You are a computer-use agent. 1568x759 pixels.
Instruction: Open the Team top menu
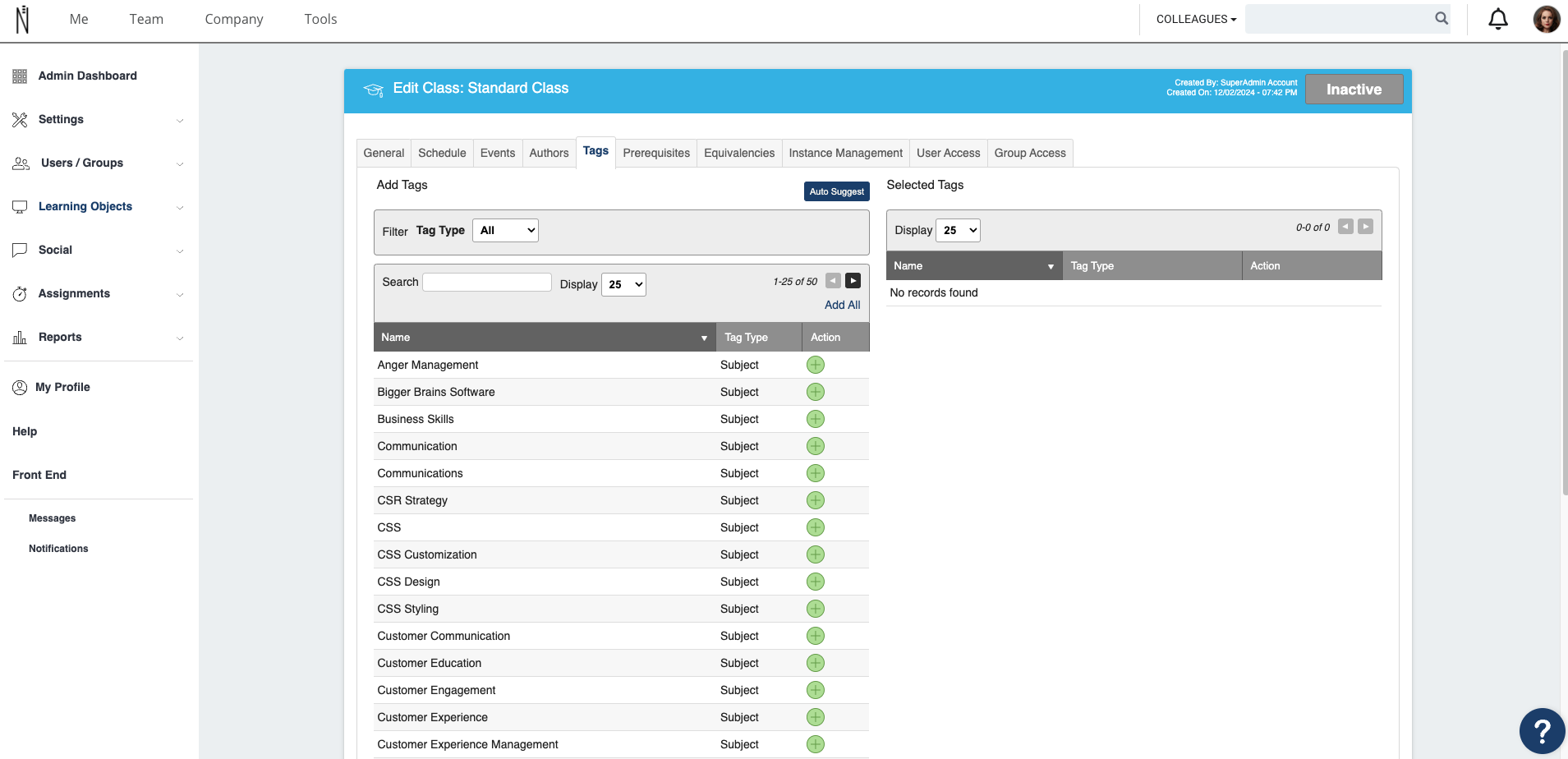(x=146, y=19)
